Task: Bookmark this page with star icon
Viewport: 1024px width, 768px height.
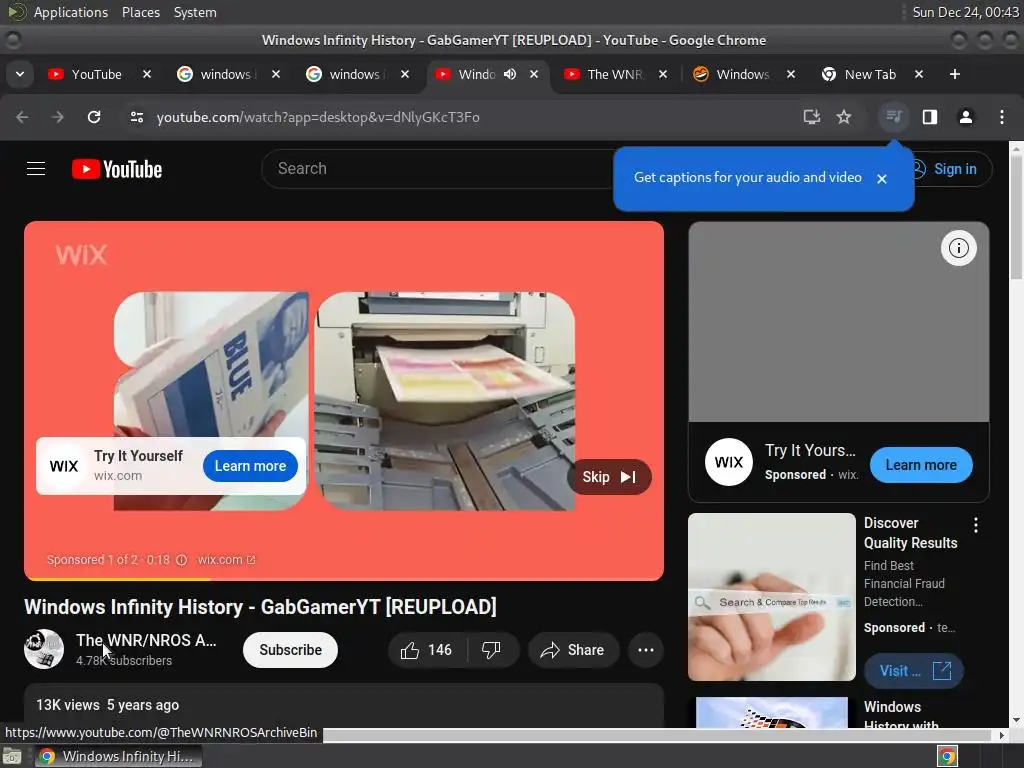Action: [x=844, y=117]
